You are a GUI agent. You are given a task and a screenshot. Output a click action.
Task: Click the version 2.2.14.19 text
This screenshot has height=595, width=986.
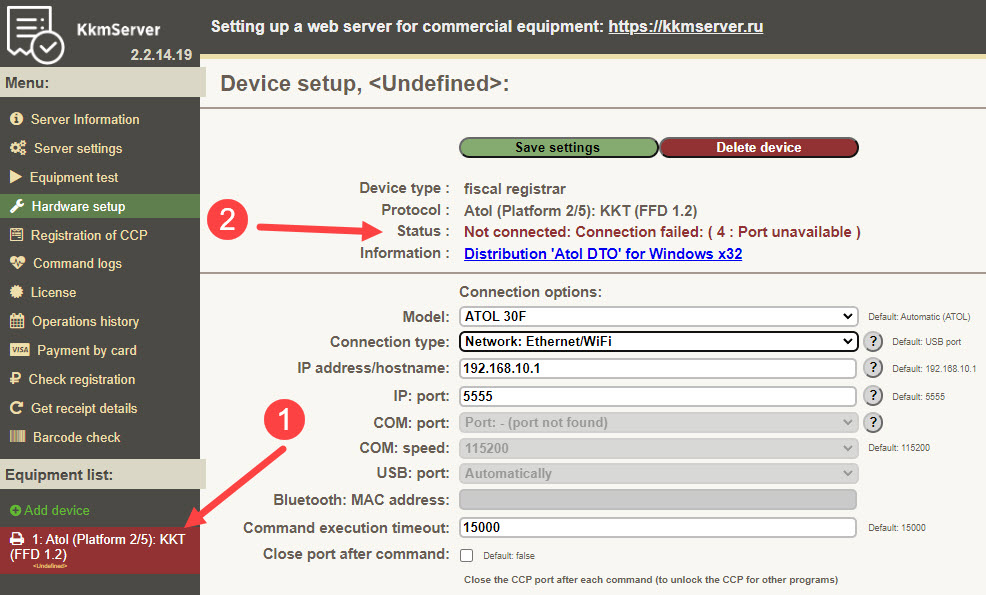(x=161, y=55)
